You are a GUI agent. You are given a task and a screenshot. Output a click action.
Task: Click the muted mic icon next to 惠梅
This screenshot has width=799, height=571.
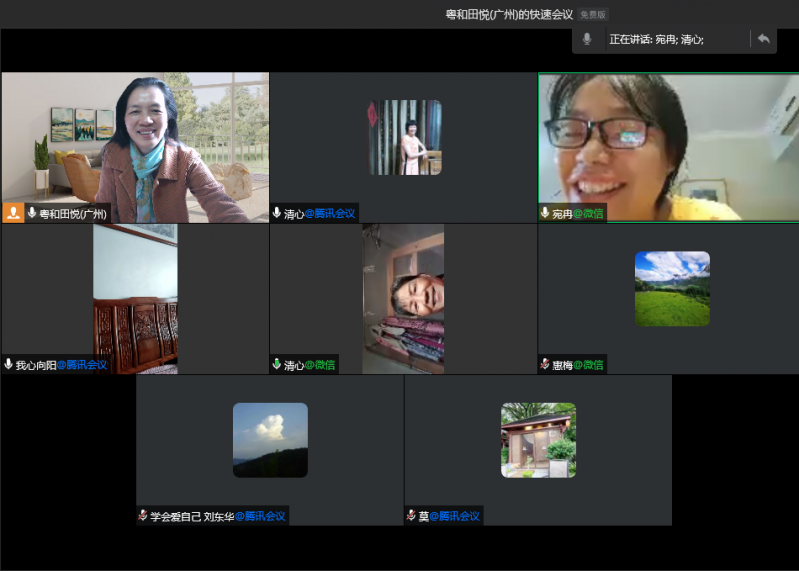pos(545,365)
